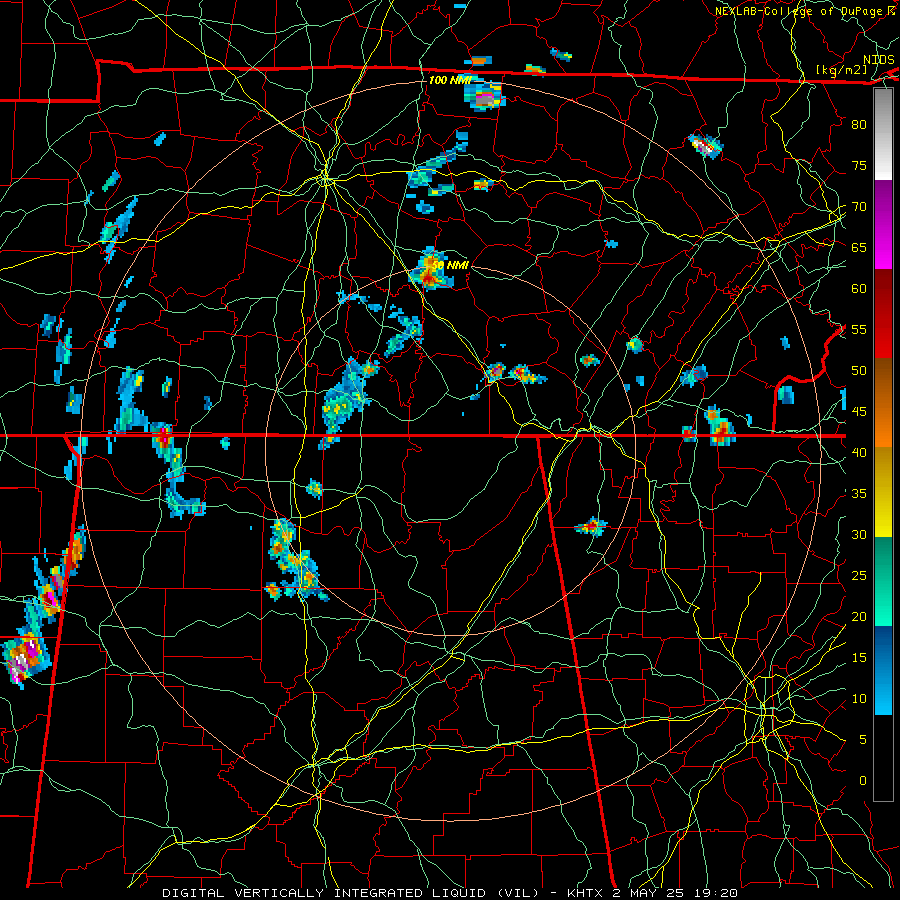Click the 100 NMI range ring label

pyautogui.click(x=449, y=80)
